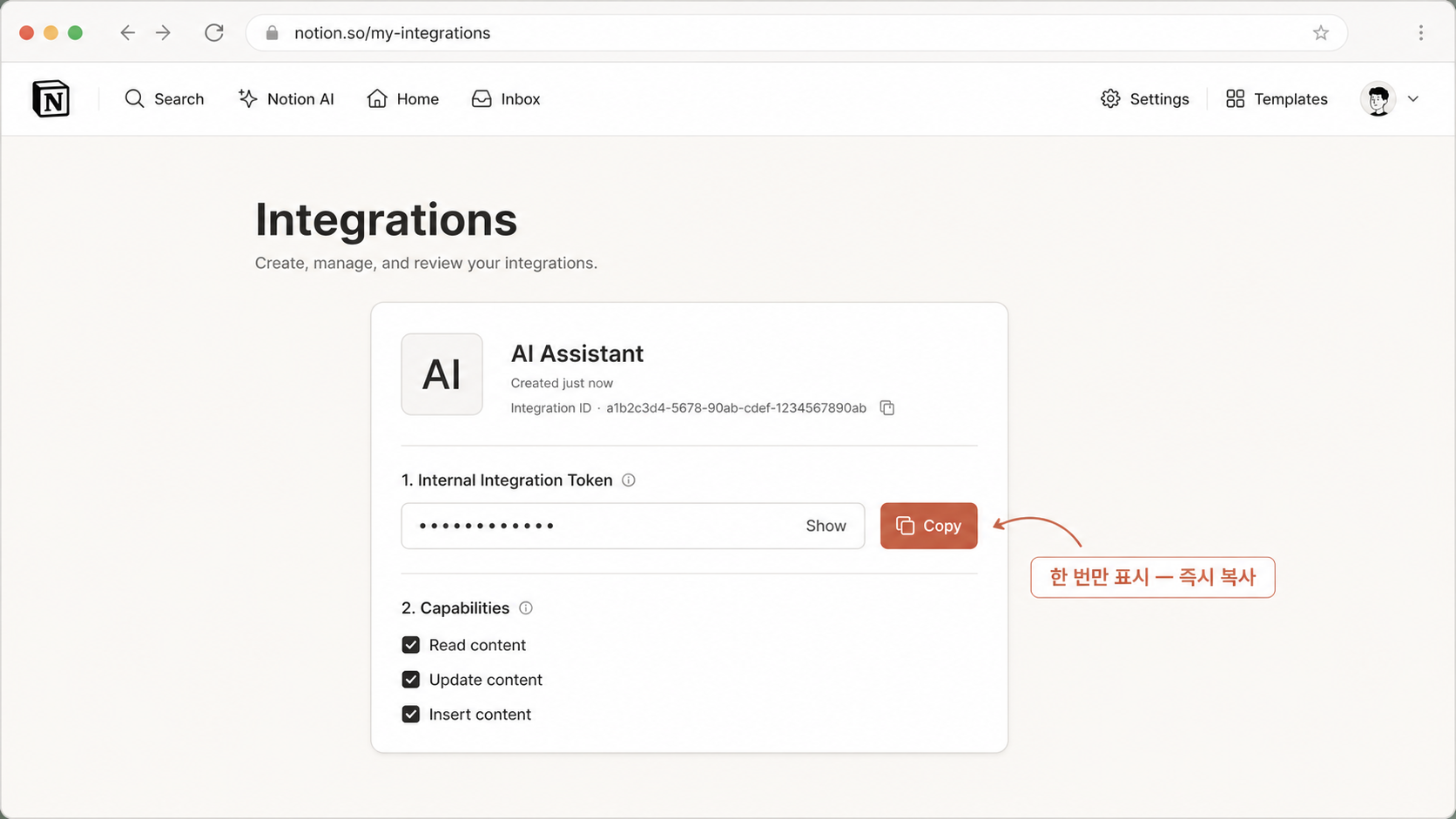Open the Inbox
Viewport: 1456px width, 819px height.
[x=505, y=99]
